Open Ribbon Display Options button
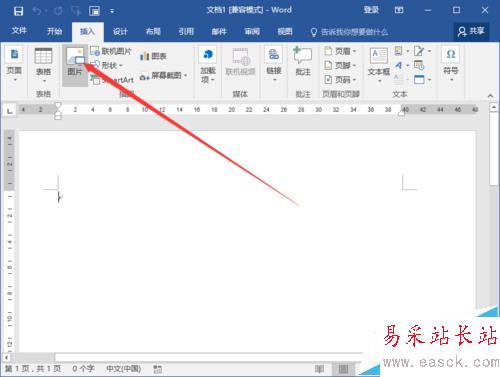The width and height of the screenshot is (500, 377). (x=399, y=10)
